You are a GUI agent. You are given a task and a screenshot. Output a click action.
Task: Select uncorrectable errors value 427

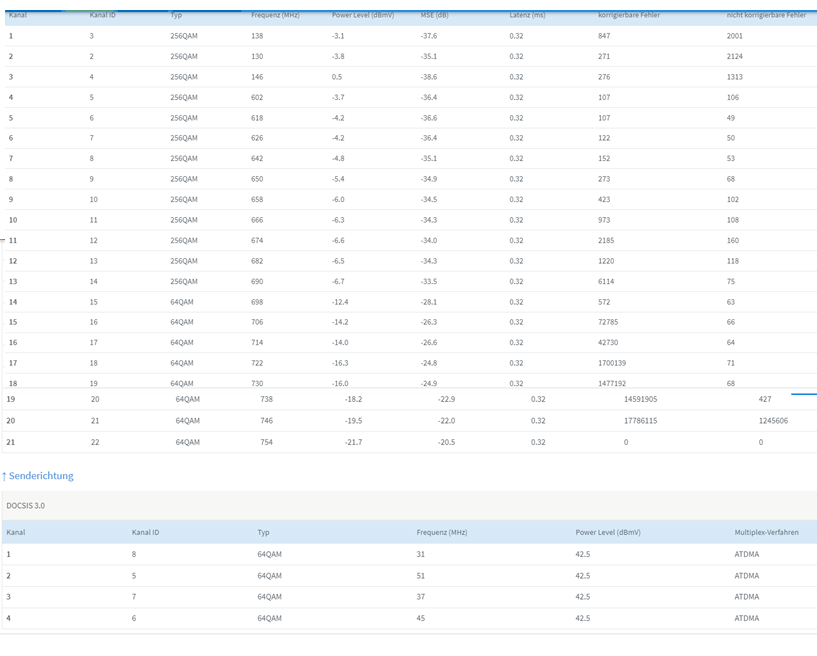[x=765, y=399]
